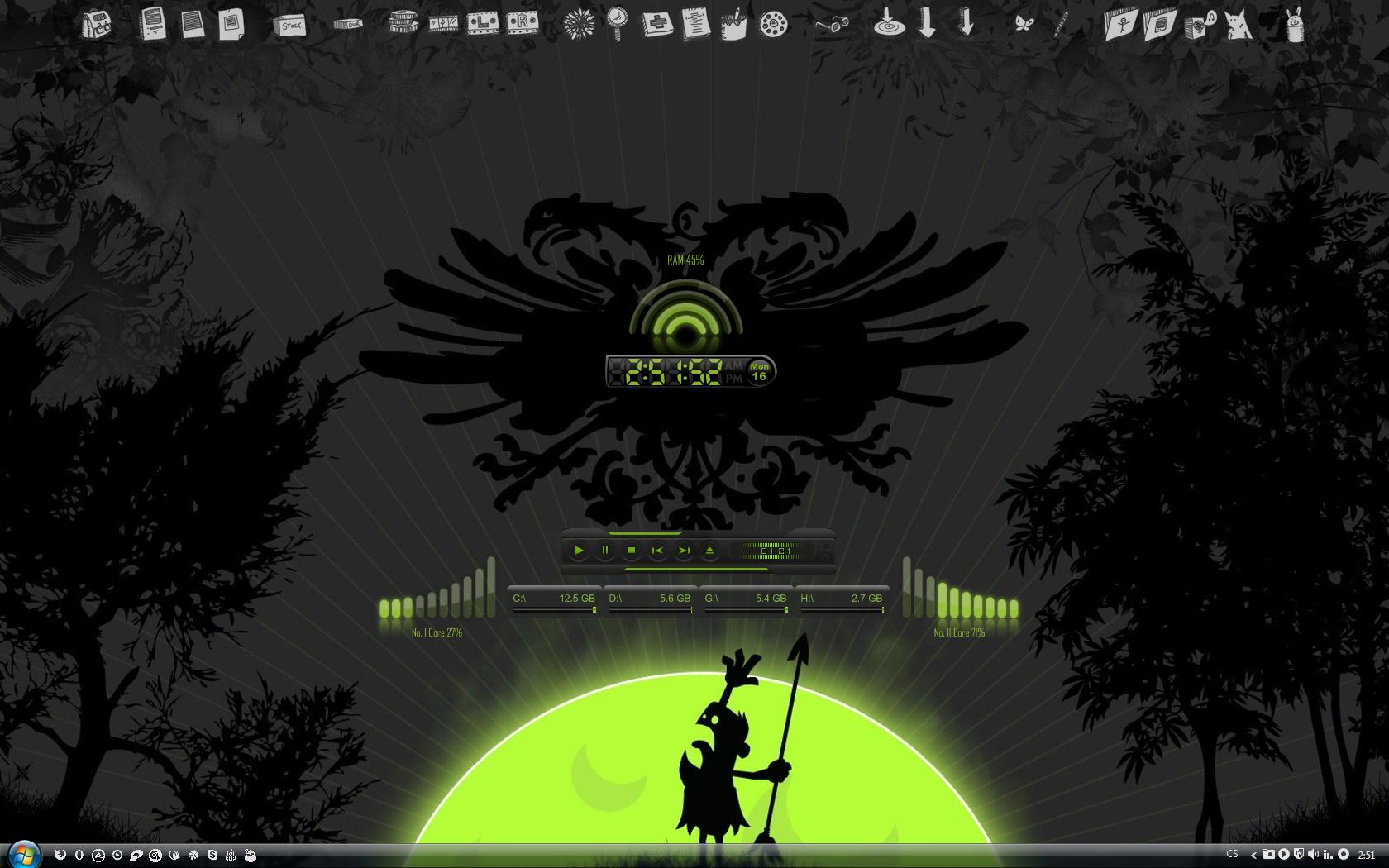Click the G:\ drive 5.4 GB meter
Viewport: 1389px width, 868px height.
coord(746,602)
